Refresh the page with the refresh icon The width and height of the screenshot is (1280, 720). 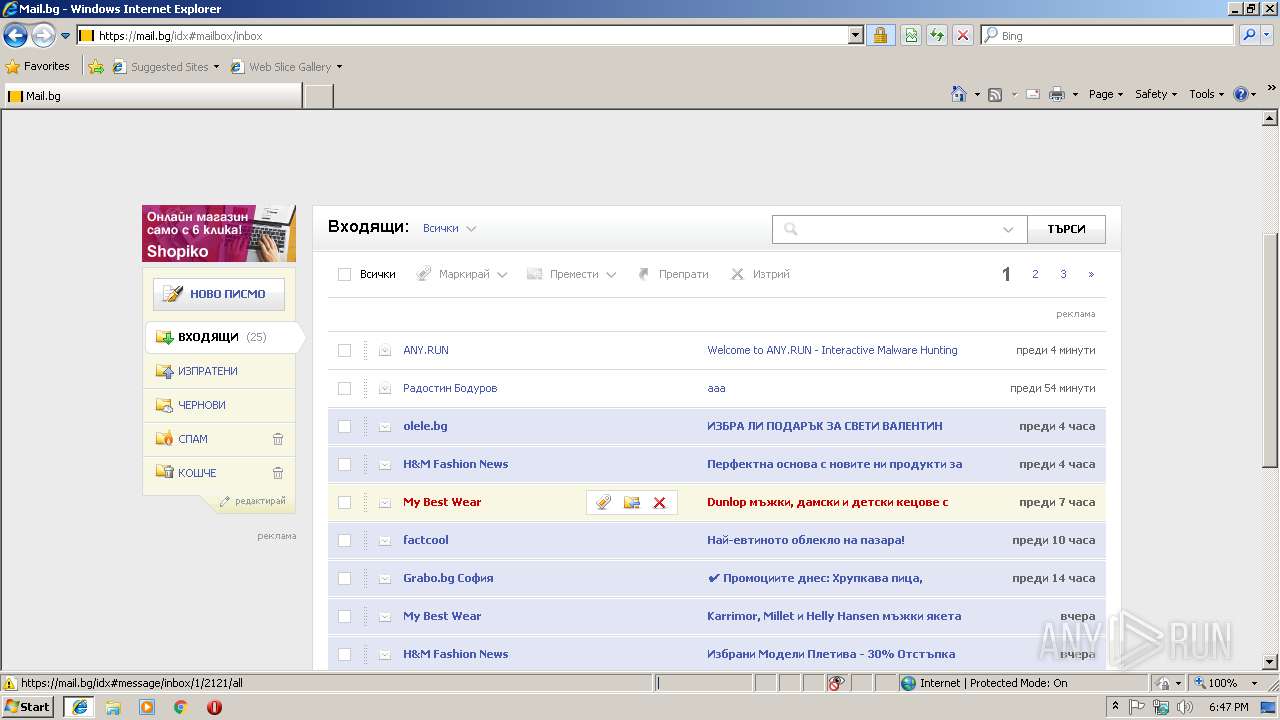point(937,35)
